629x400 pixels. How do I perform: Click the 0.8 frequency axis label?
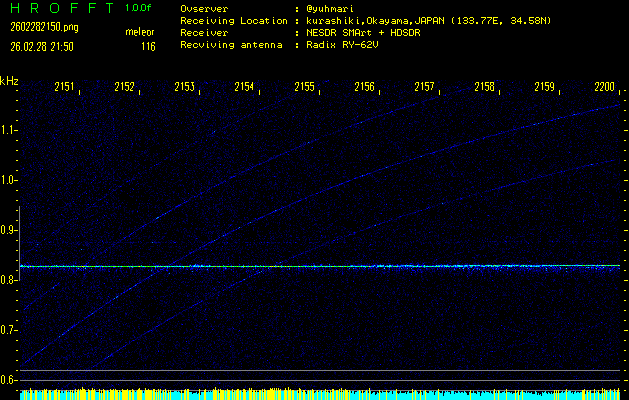[9, 280]
